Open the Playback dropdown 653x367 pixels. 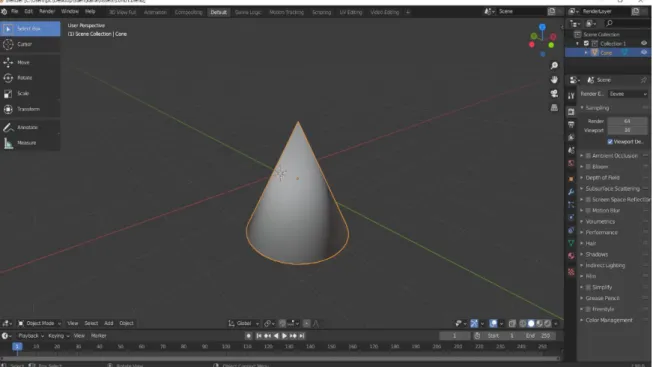31,336
